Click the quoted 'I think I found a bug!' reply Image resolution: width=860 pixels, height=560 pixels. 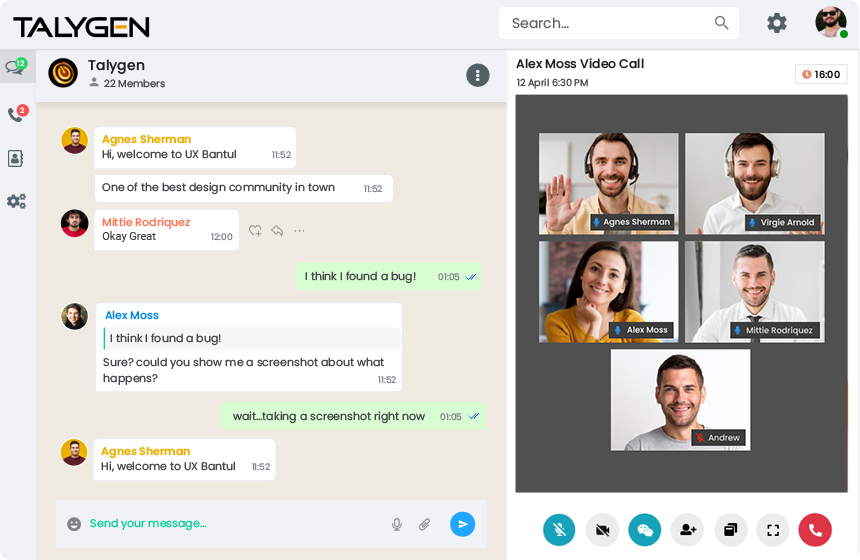point(252,338)
